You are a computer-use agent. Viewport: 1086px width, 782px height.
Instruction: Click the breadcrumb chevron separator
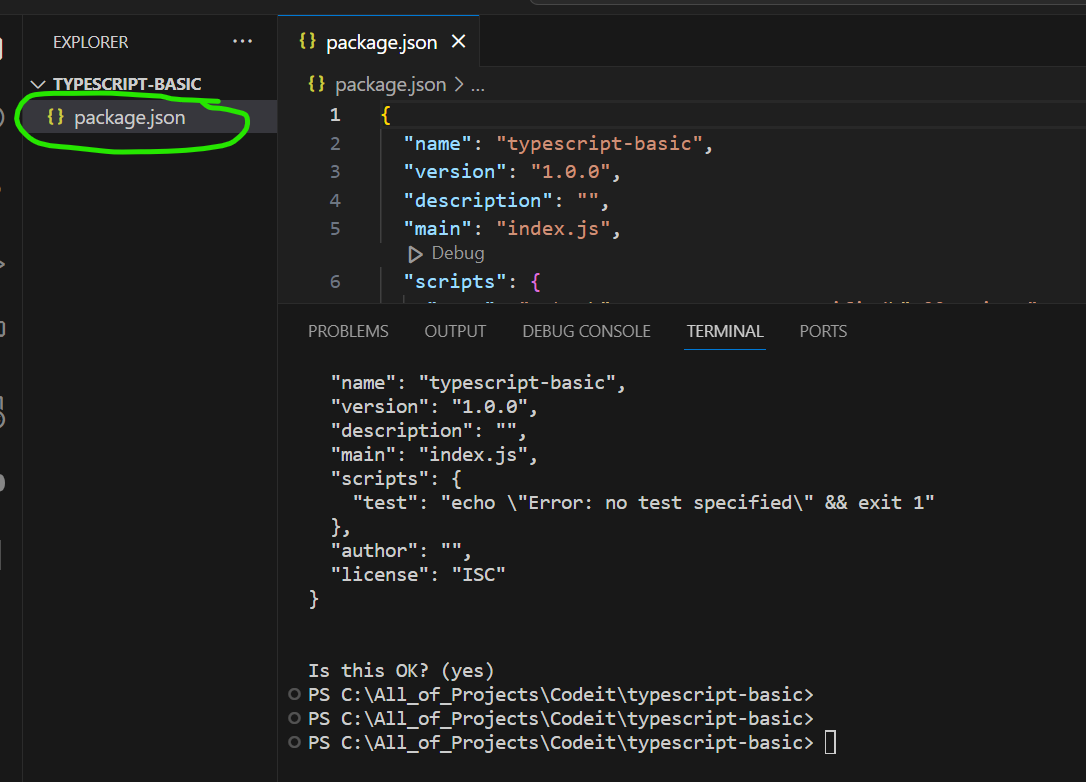[459, 85]
